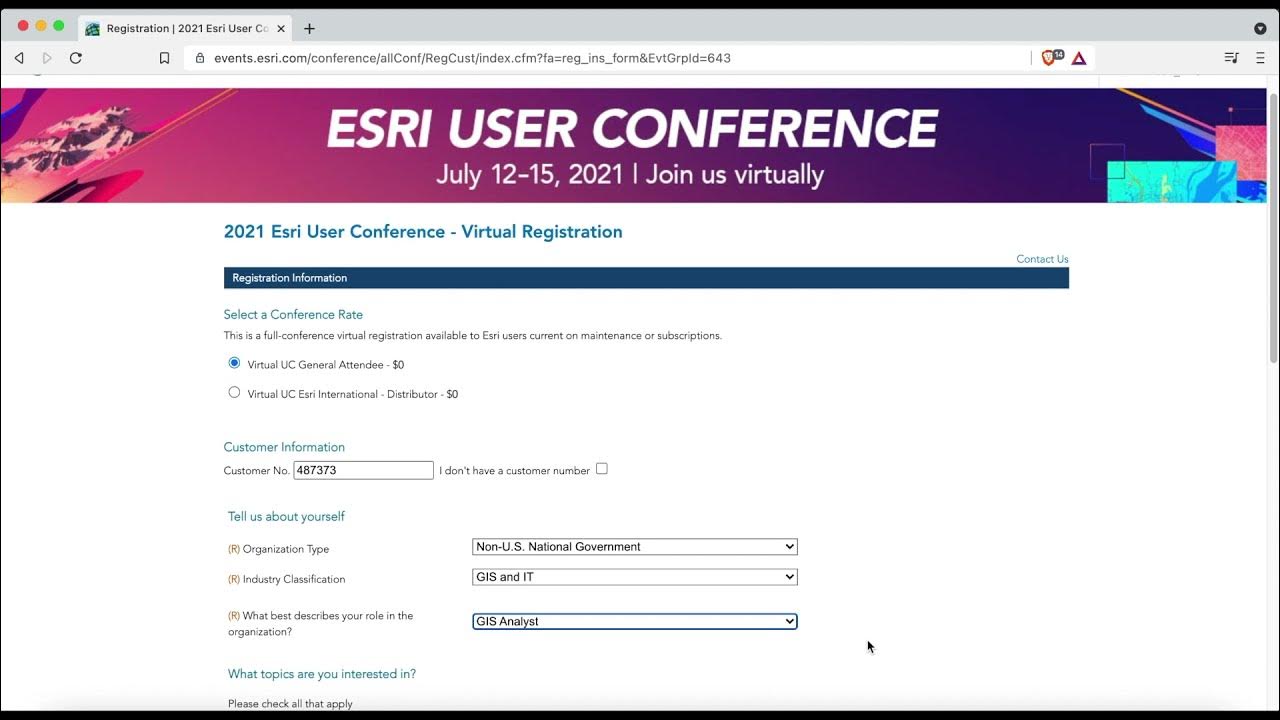Click the tab search circle arrow icon
This screenshot has width=1280, height=720.
tap(1260, 28)
